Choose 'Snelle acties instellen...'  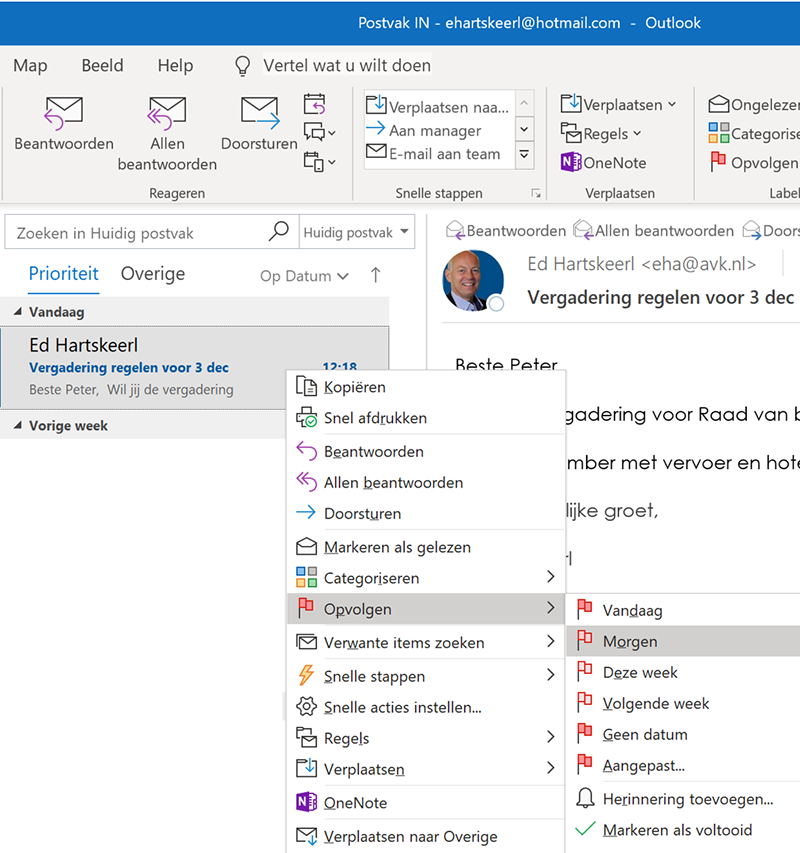(426, 707)
